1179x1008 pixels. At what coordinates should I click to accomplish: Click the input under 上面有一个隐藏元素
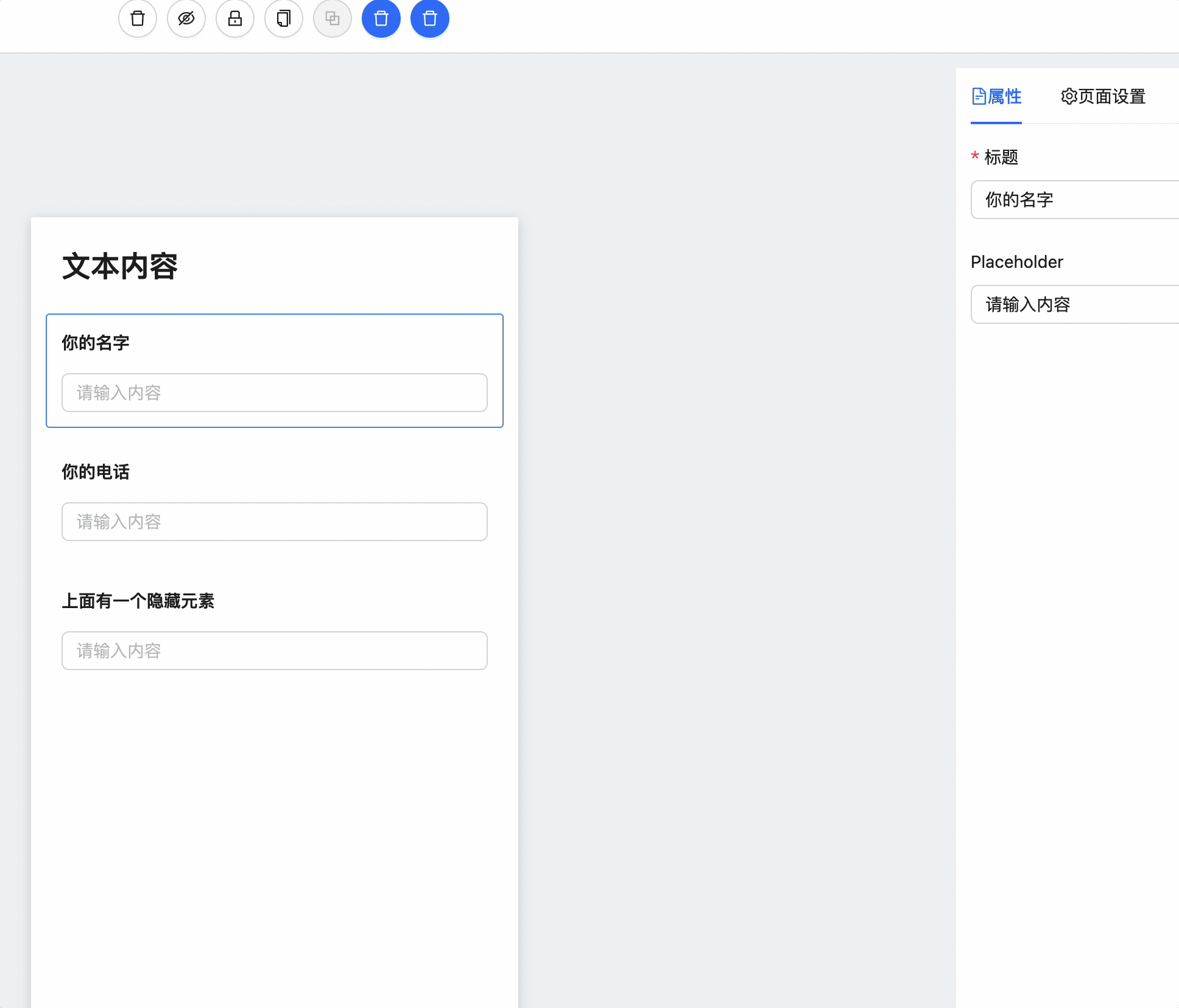click(274, 651)
